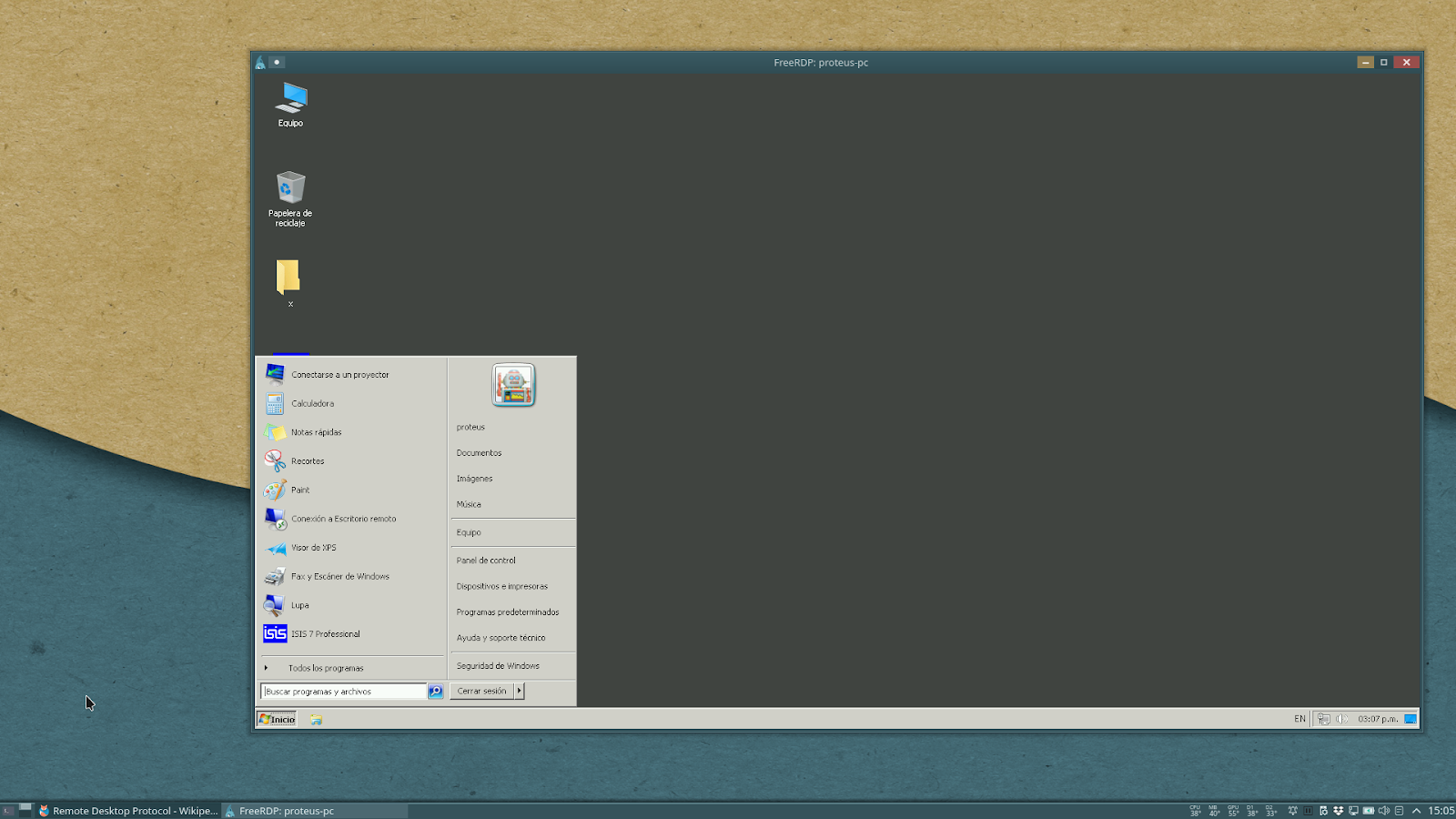Open Documentos from the start menu
The width and height of the screenshot is (1456, 819).
click(x=479, y=452)
